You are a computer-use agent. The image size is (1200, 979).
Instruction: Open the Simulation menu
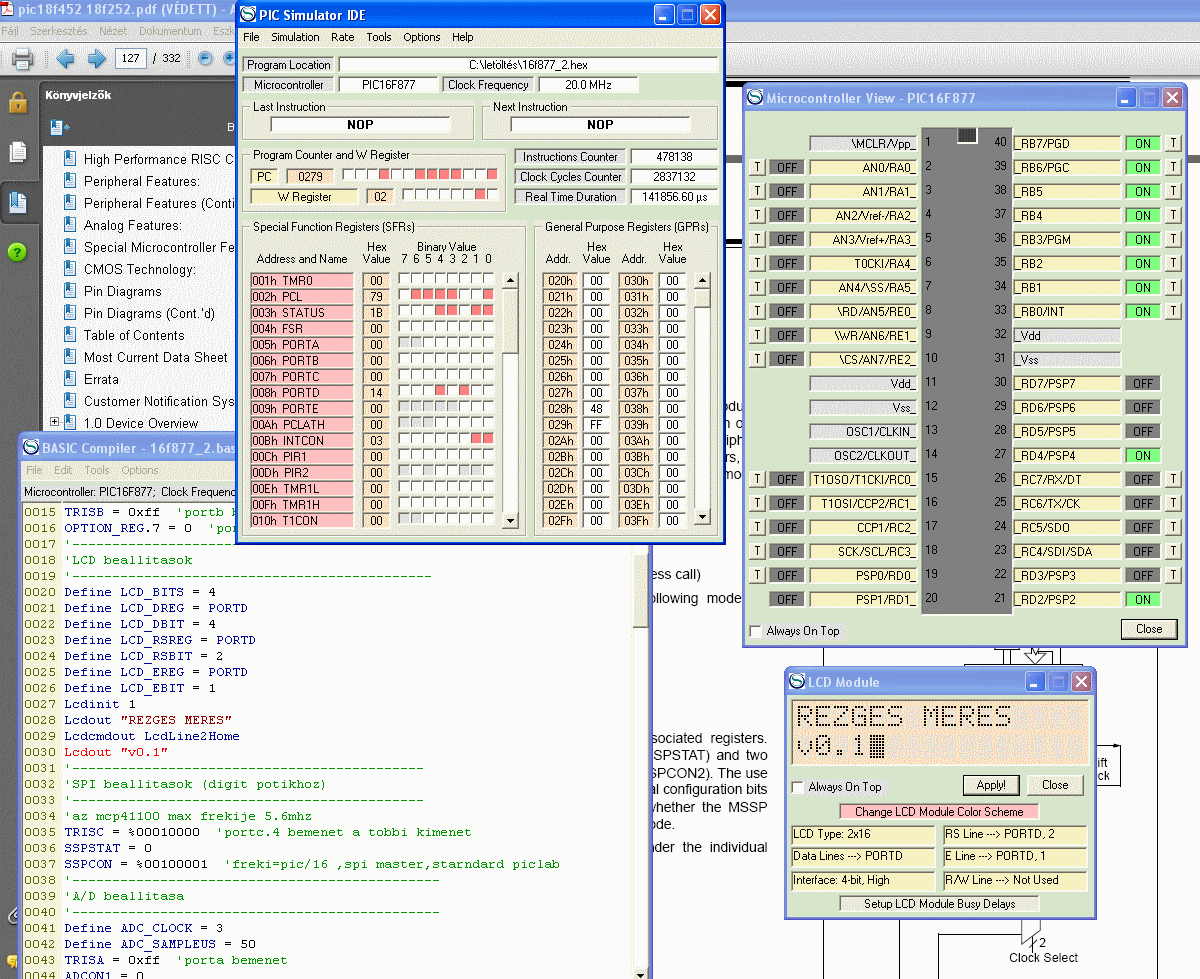coord(295,37)
